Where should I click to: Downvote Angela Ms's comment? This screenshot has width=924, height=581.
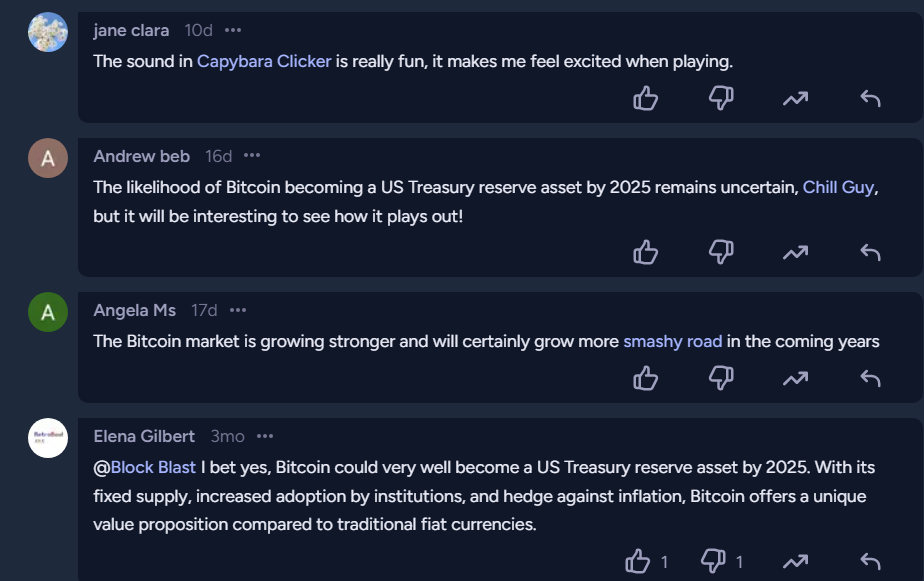click(x=721, y=378)
